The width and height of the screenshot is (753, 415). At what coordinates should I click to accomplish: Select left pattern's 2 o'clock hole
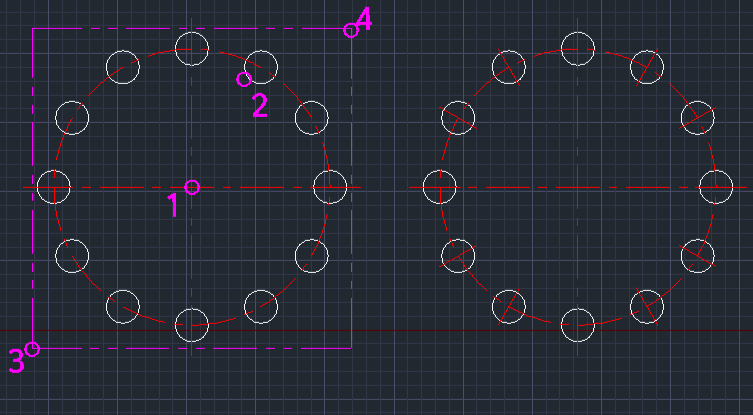click(x=311, y=117)
